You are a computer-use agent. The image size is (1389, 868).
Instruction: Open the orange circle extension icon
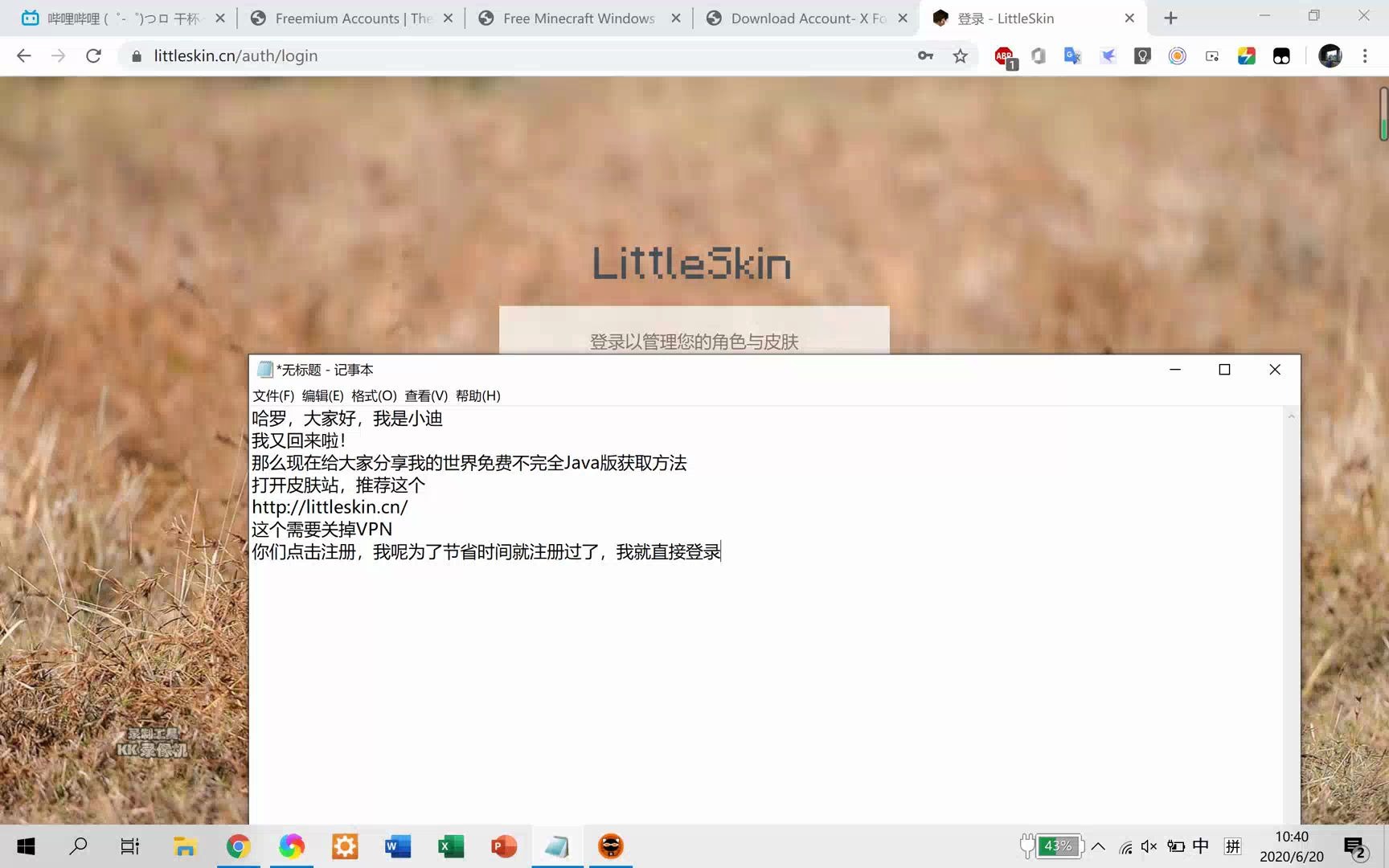click(x=1177, y=55)
